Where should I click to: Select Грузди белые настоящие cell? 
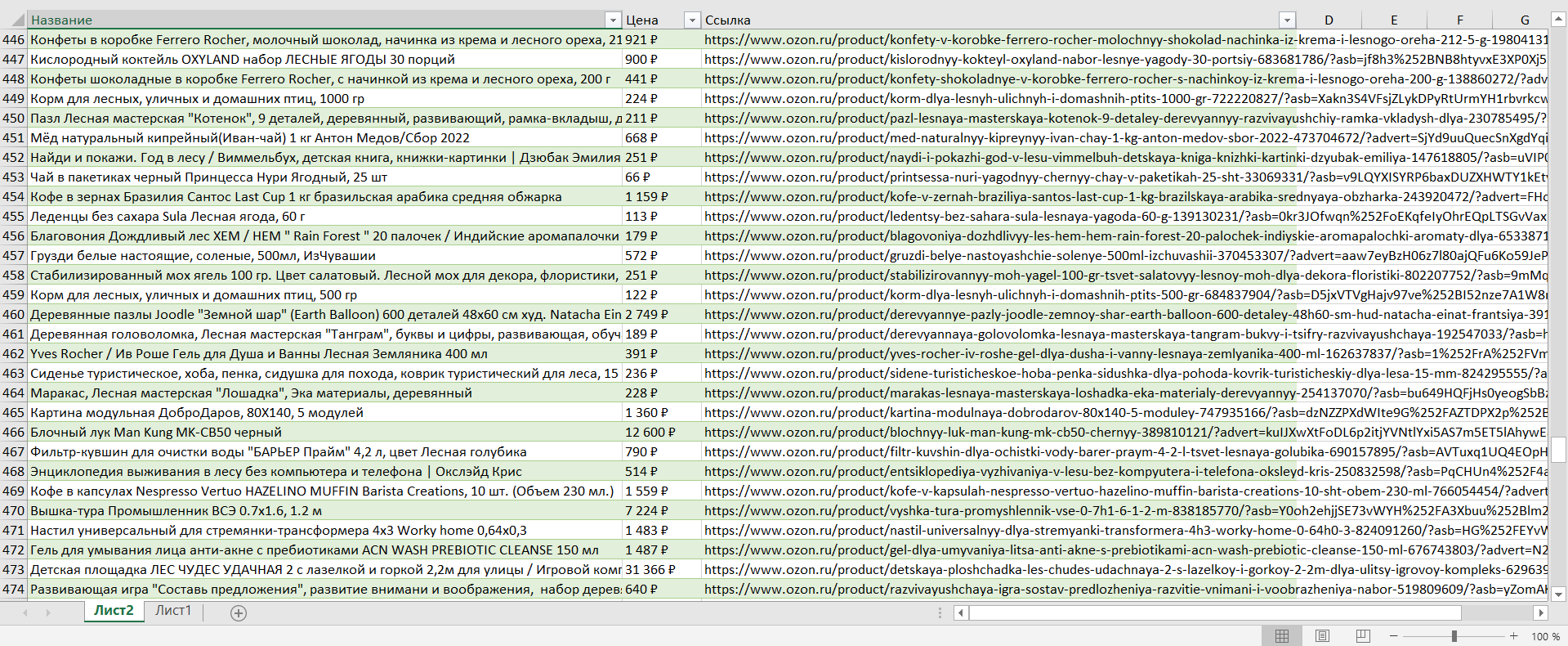pos(325,255)
